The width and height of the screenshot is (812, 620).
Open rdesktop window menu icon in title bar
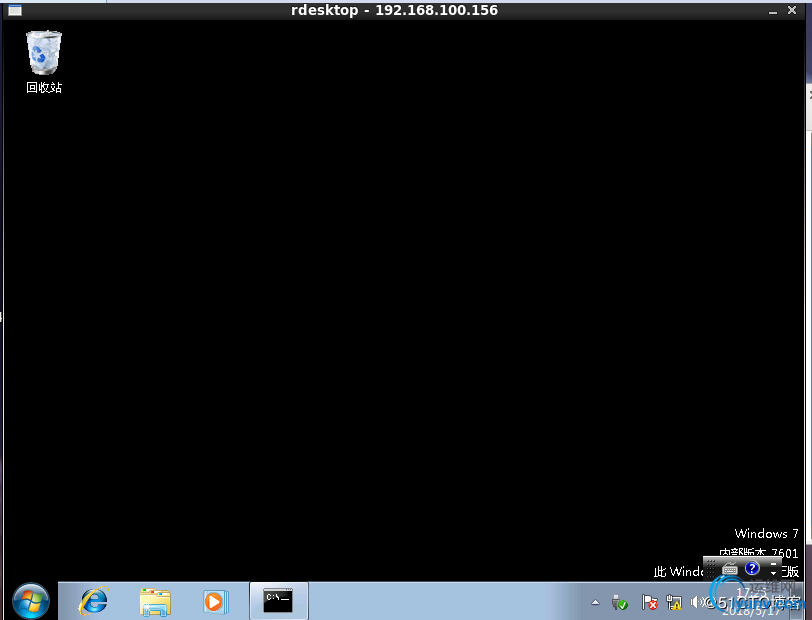point(15,10)
